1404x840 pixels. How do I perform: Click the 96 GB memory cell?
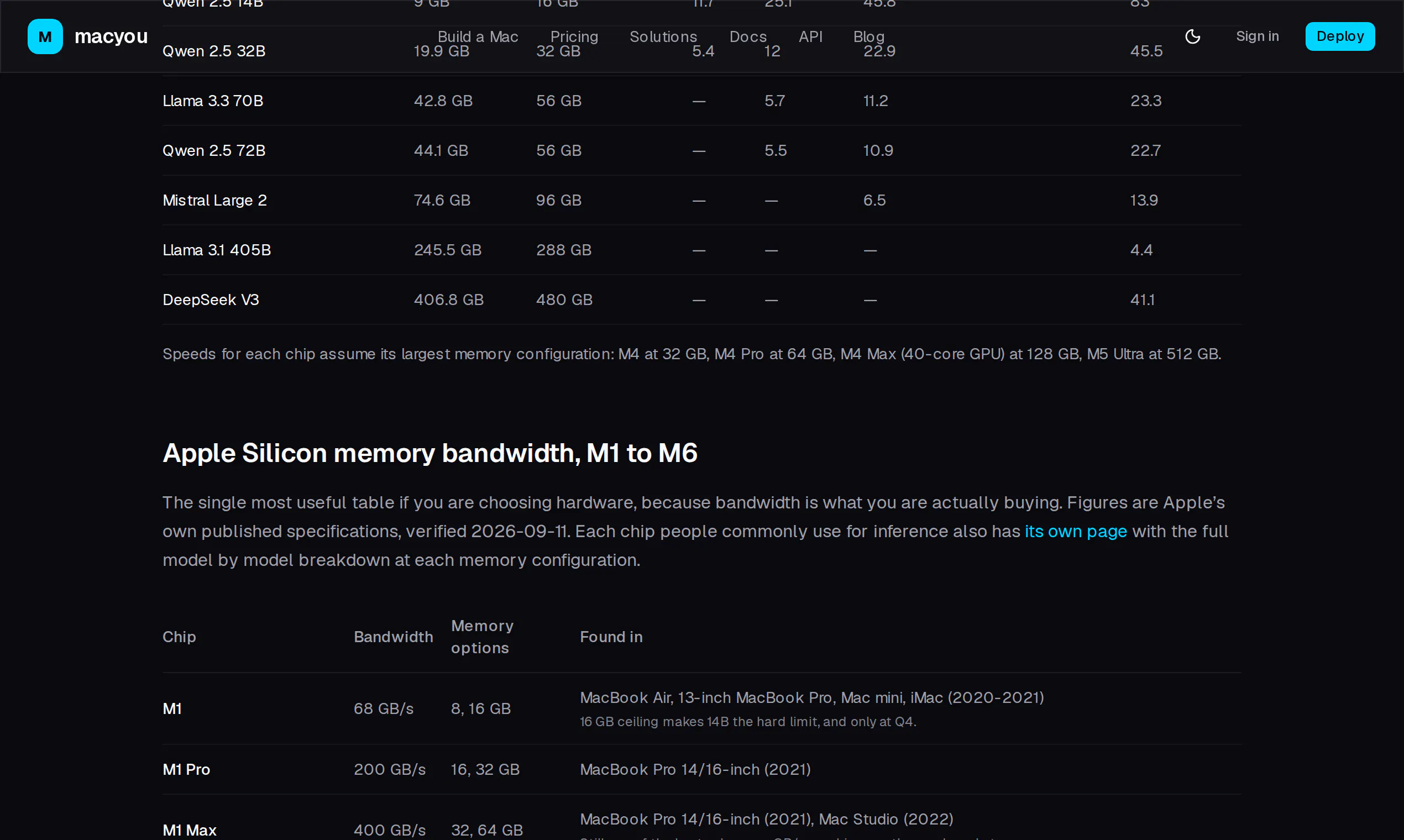tap(558, 201)
